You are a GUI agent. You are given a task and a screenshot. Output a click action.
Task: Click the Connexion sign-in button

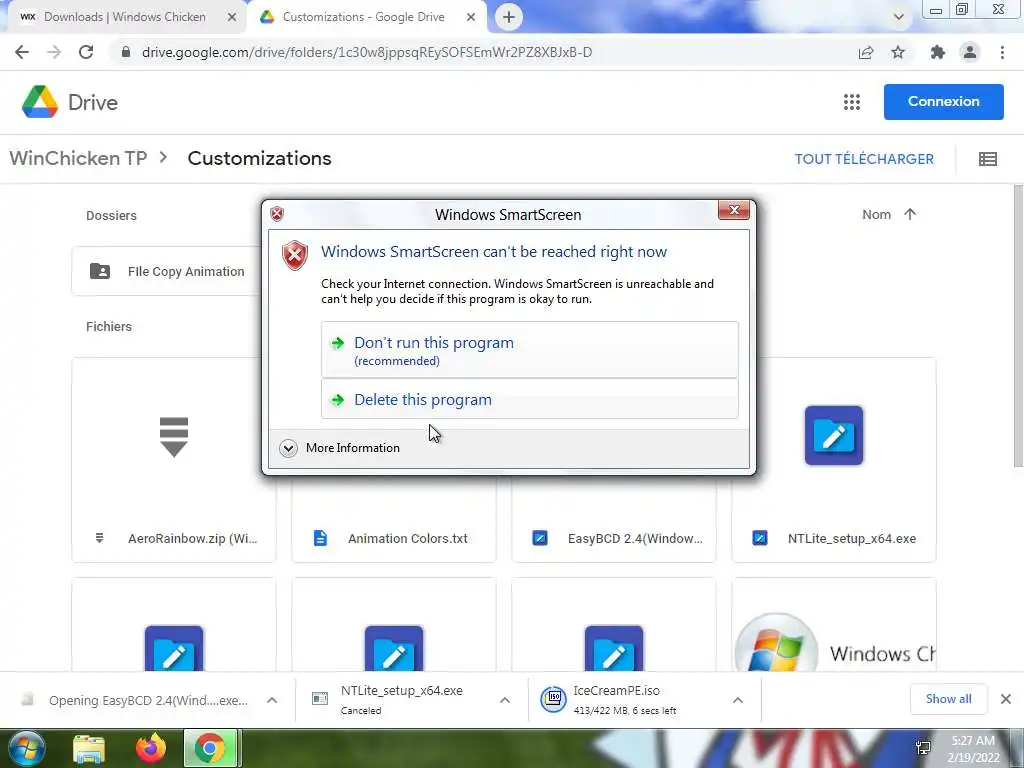tap(944, 102)
